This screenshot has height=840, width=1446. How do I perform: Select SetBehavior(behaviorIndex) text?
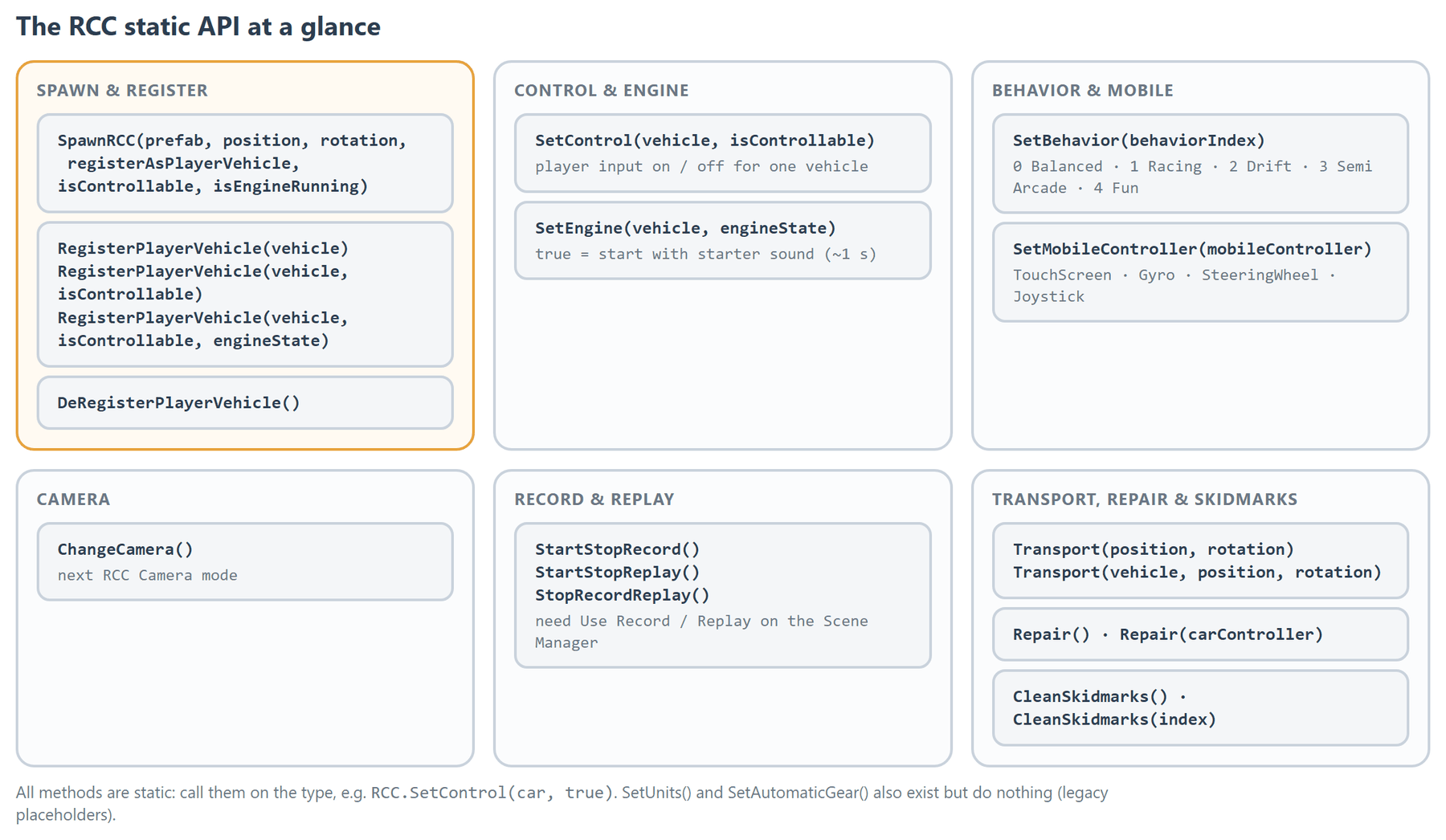click(1138, 141)
